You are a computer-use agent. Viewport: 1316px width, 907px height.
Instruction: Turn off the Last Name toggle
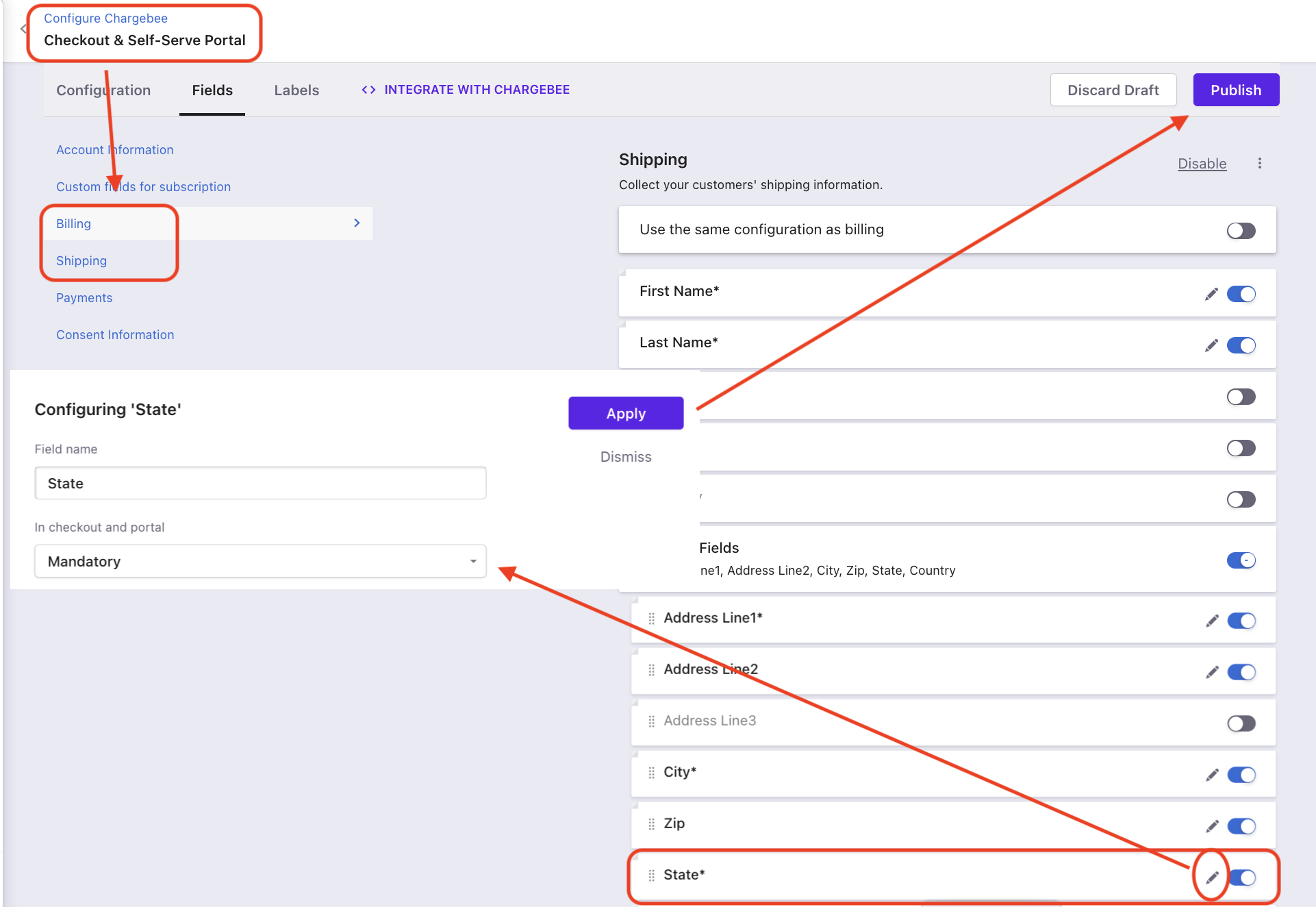(1241, 345)
